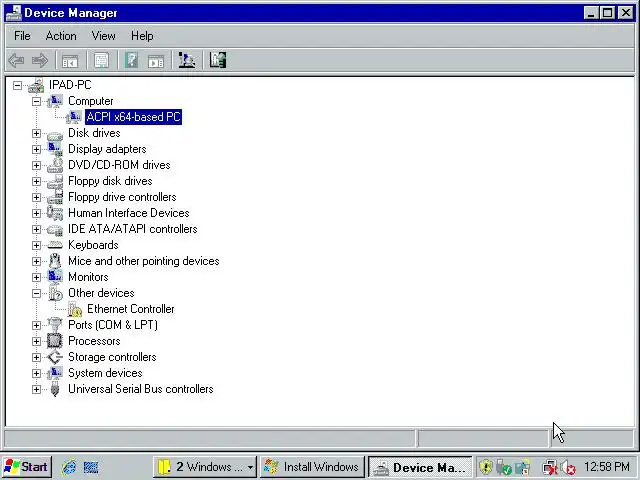Click Scan for hardware changes icon

187,60
